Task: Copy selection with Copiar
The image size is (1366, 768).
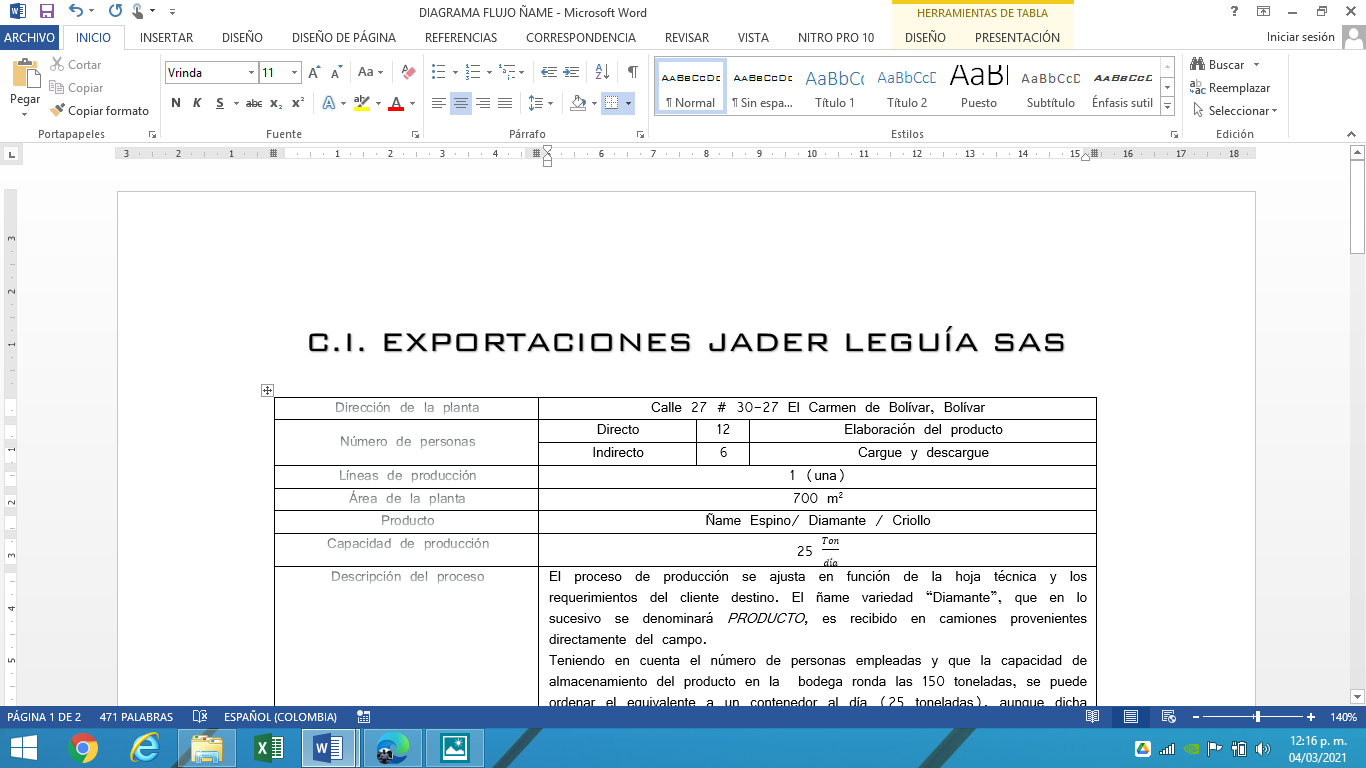Action: click(77, 88)
